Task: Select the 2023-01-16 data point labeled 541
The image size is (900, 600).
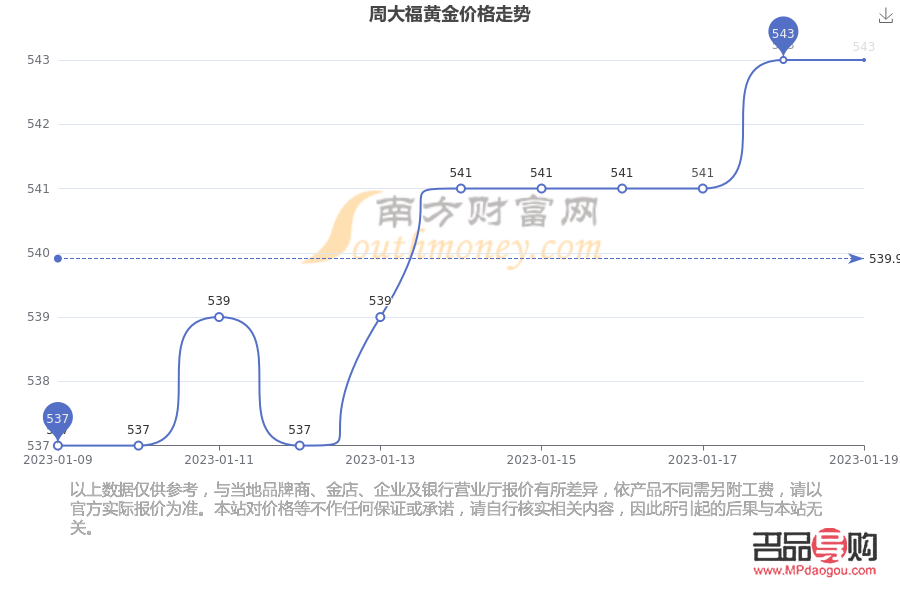Action: (x=622, y=188)
